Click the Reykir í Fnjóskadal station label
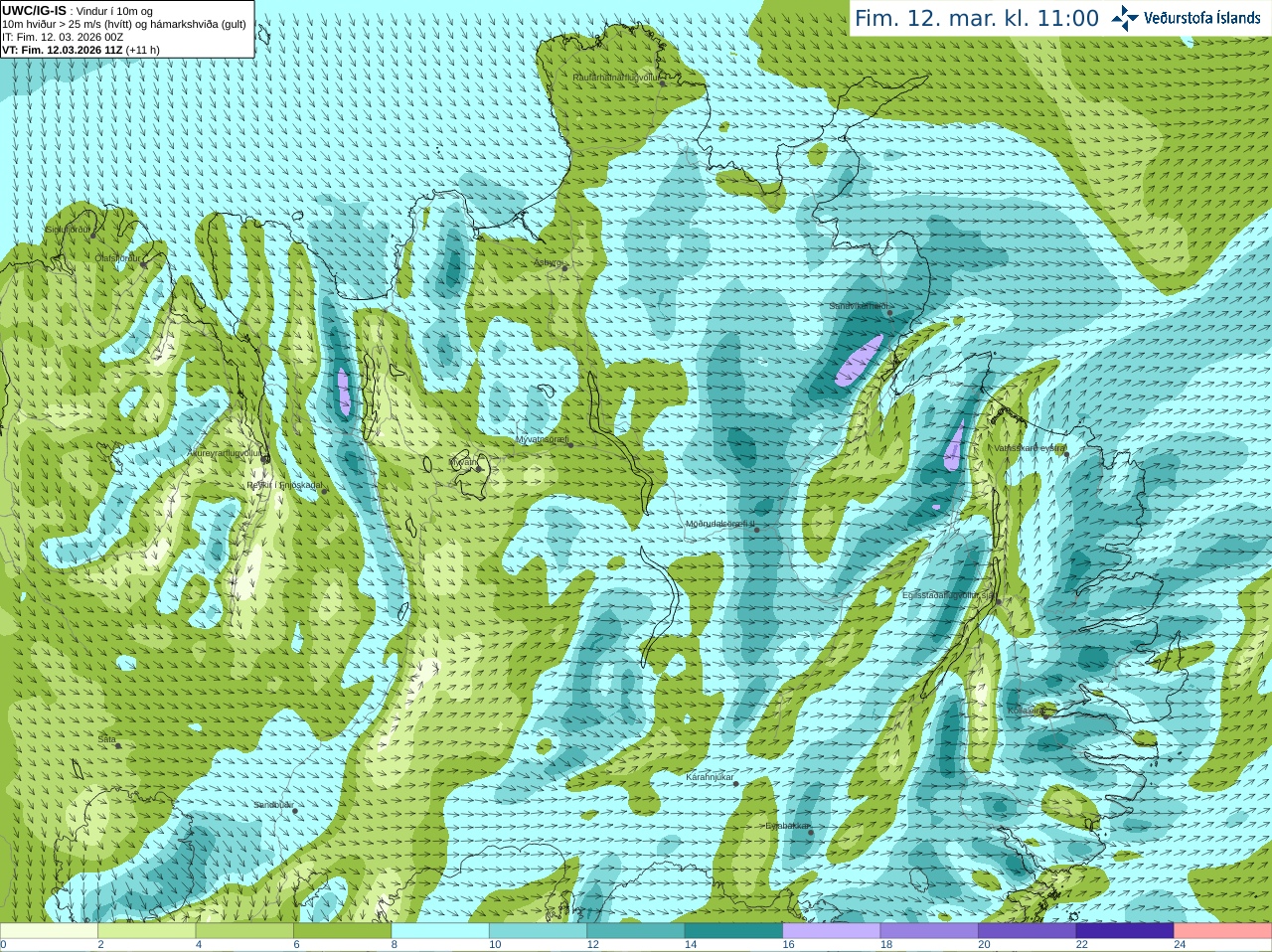 point(285,486)
